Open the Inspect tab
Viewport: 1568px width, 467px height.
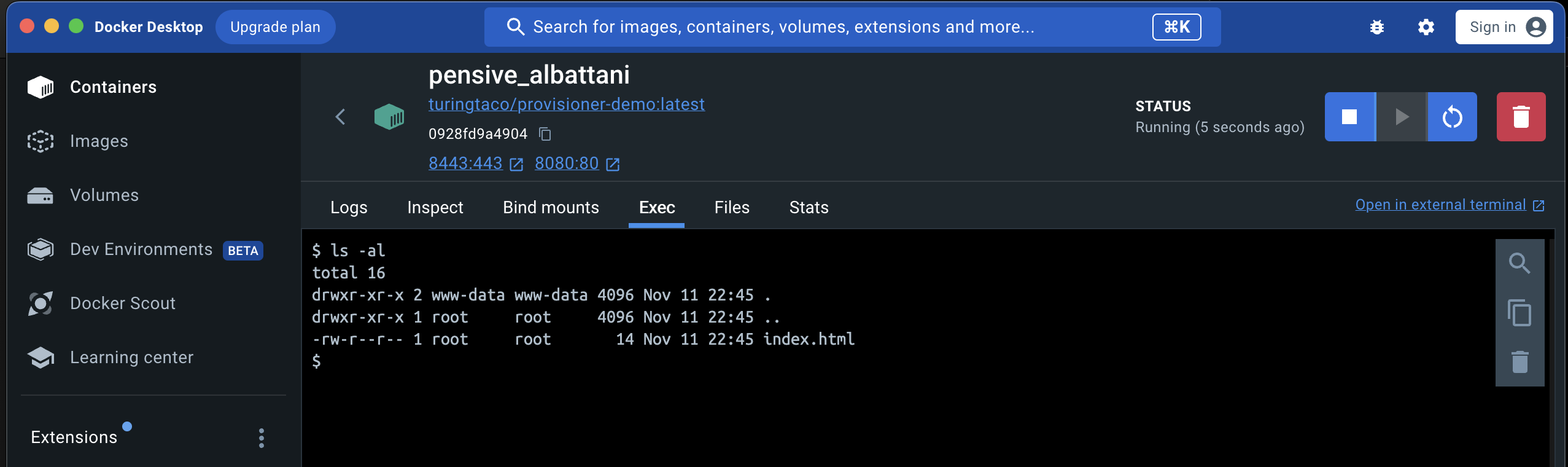(435, 208)
